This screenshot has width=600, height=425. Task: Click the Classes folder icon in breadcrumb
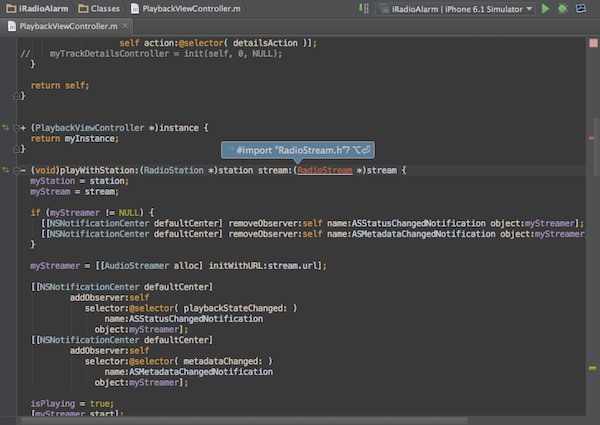tap(84, 8)
